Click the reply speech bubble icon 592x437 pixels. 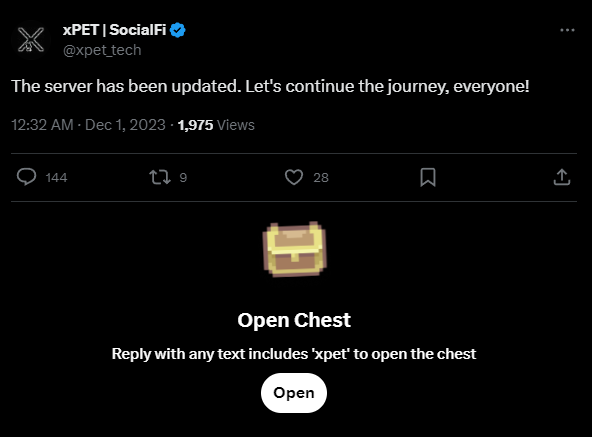point(26,177)
